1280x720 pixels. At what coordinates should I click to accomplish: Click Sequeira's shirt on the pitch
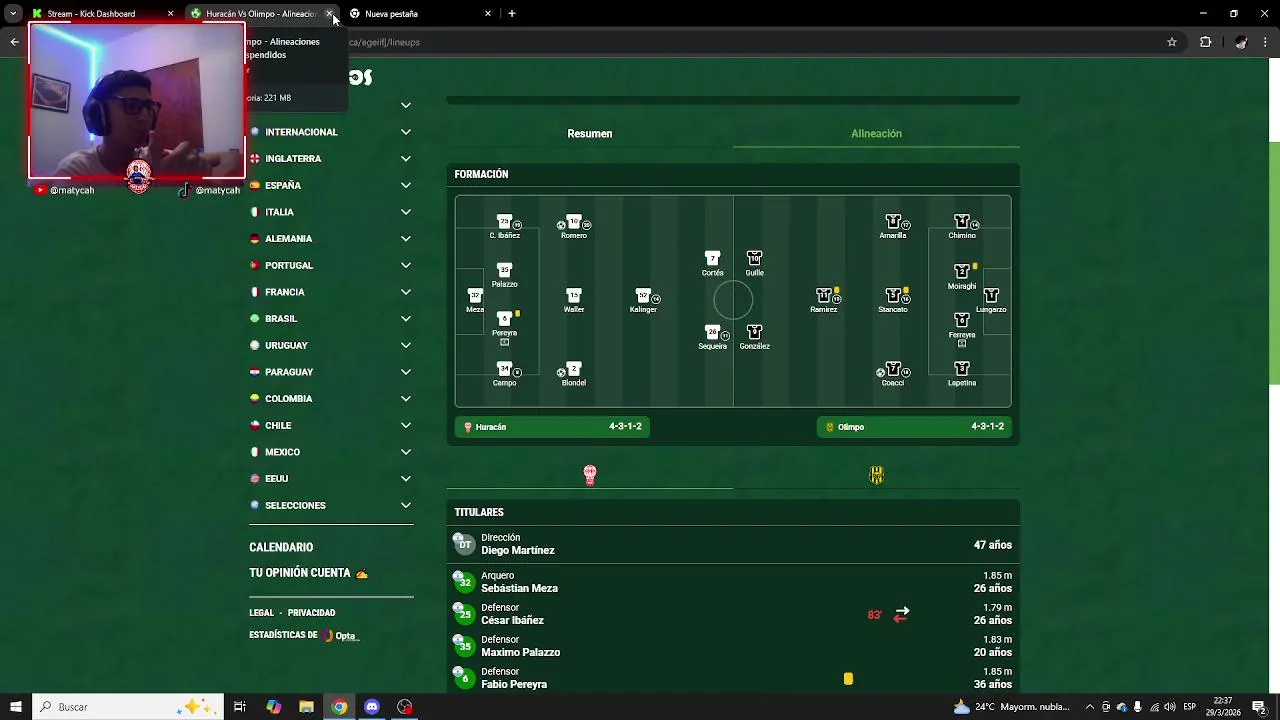(712, 332)
